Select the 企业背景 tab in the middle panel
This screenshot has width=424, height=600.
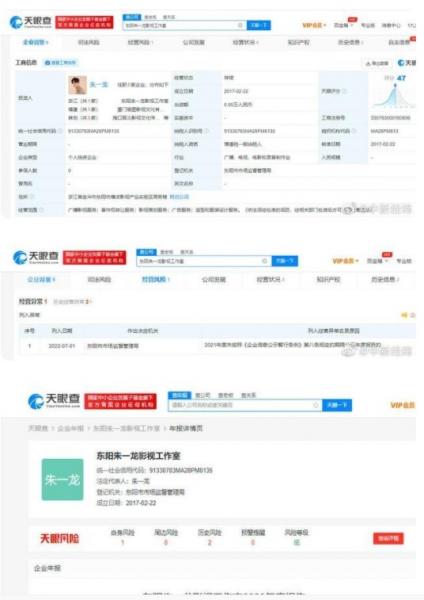coord(41,279)
